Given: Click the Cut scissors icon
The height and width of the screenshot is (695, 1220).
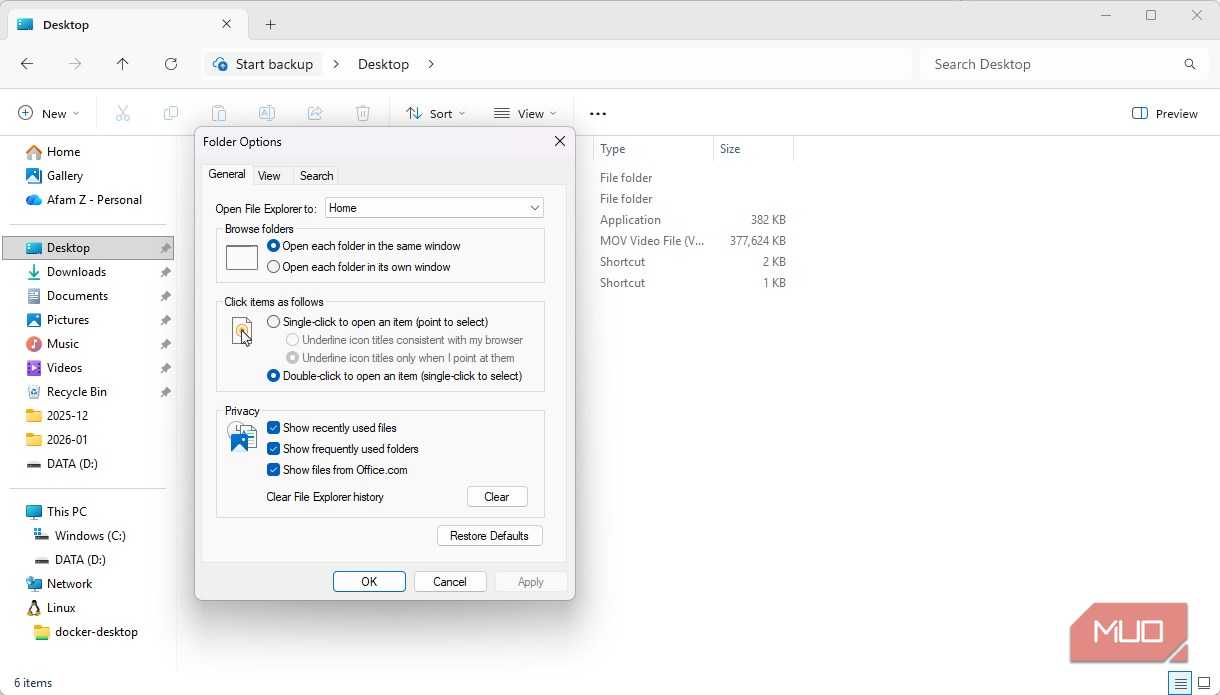Looking at the screenshot, I should click(x=123, y=114).
